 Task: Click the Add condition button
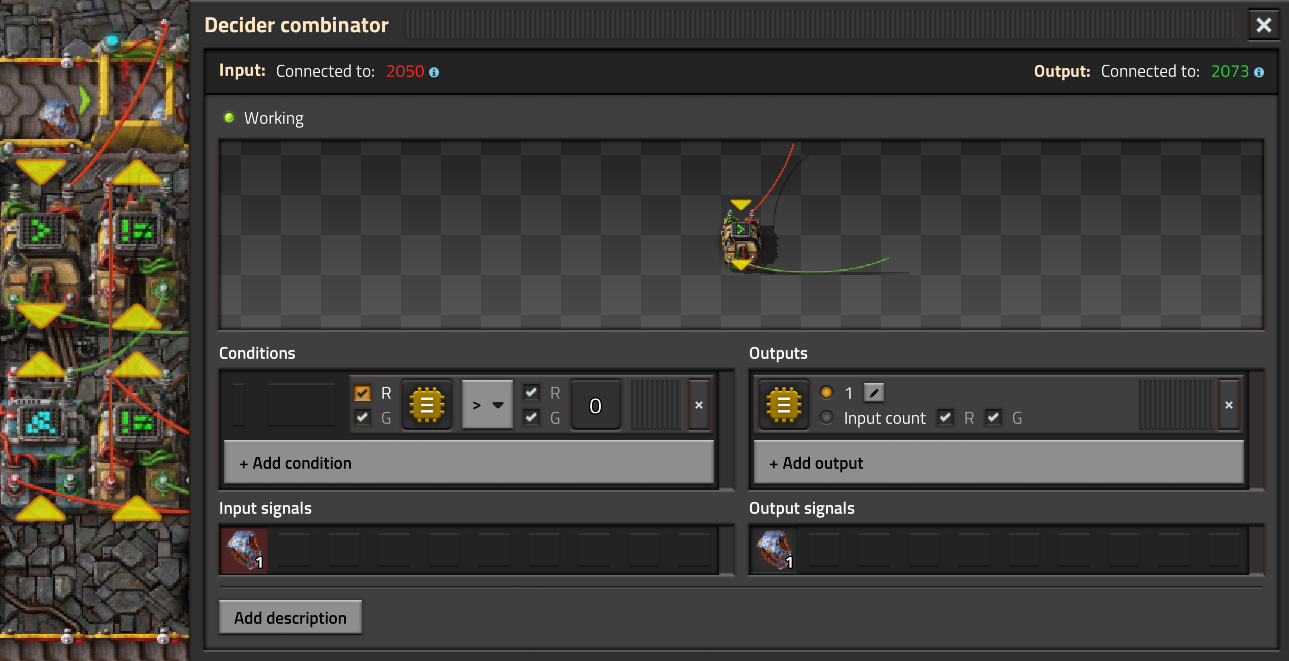469,463
